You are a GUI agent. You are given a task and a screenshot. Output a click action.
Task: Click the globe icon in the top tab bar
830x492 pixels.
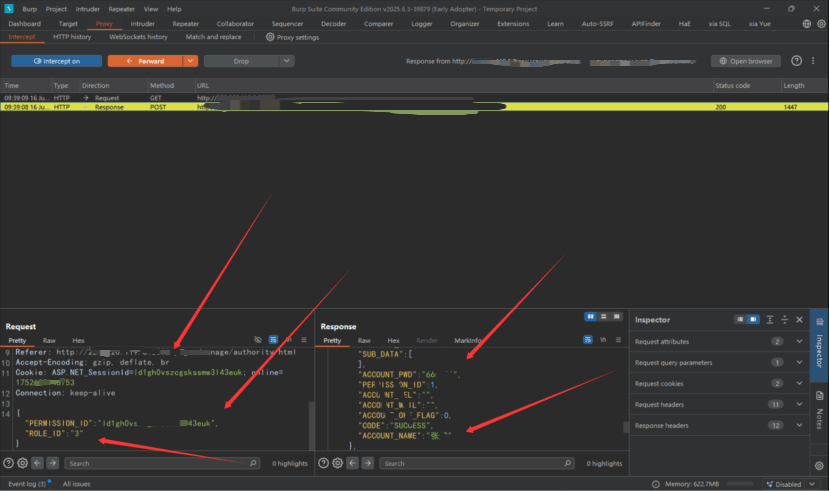(806, 24)
